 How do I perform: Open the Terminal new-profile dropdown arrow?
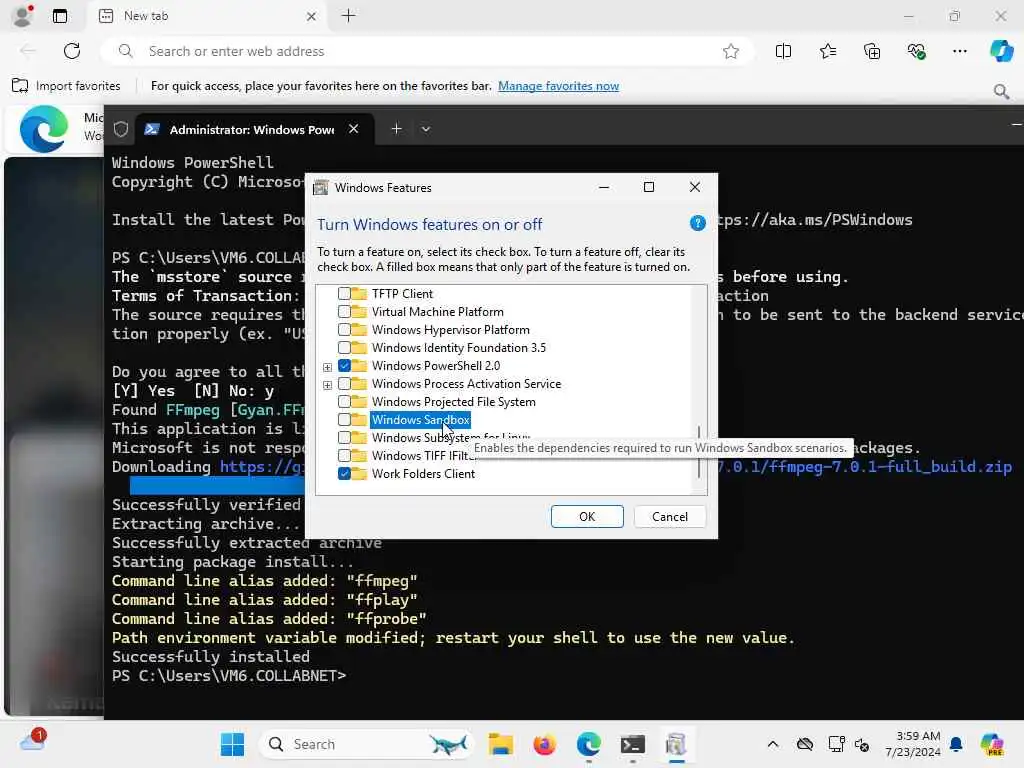coord(426,129)
